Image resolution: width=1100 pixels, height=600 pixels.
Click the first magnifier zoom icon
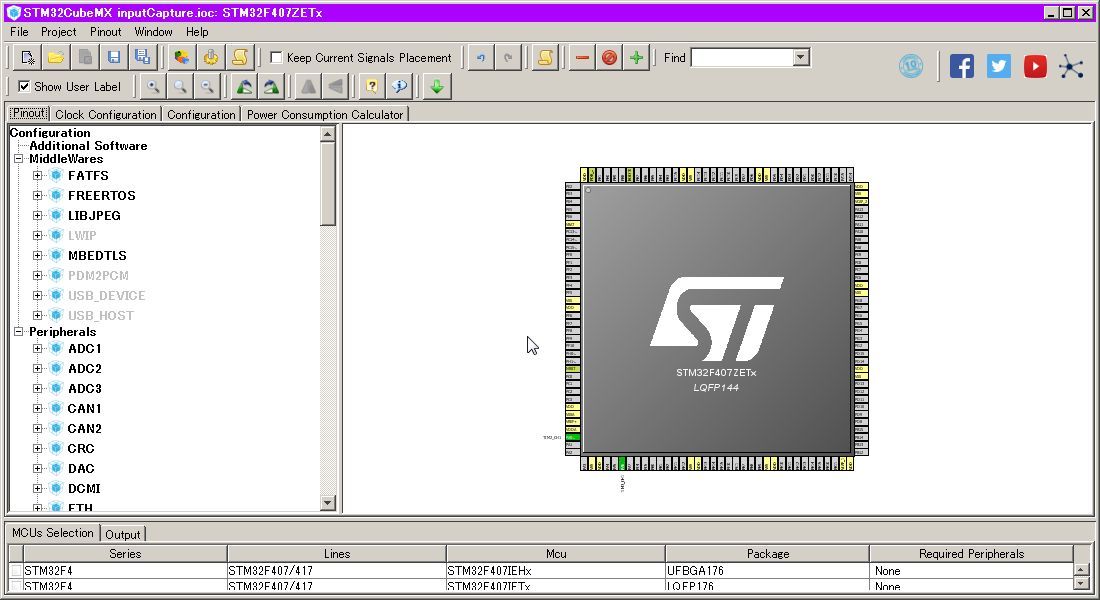(153, 86)
